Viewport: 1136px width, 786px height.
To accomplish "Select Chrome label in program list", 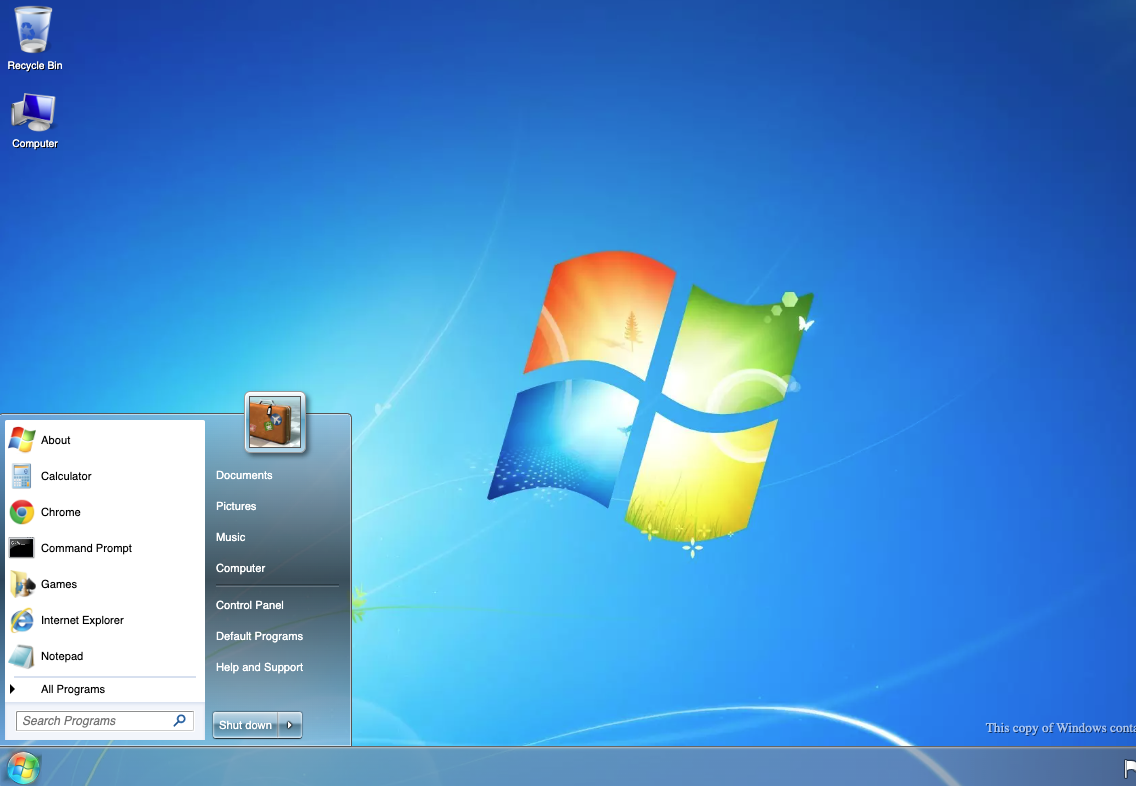I will click(x=61, y=512).
